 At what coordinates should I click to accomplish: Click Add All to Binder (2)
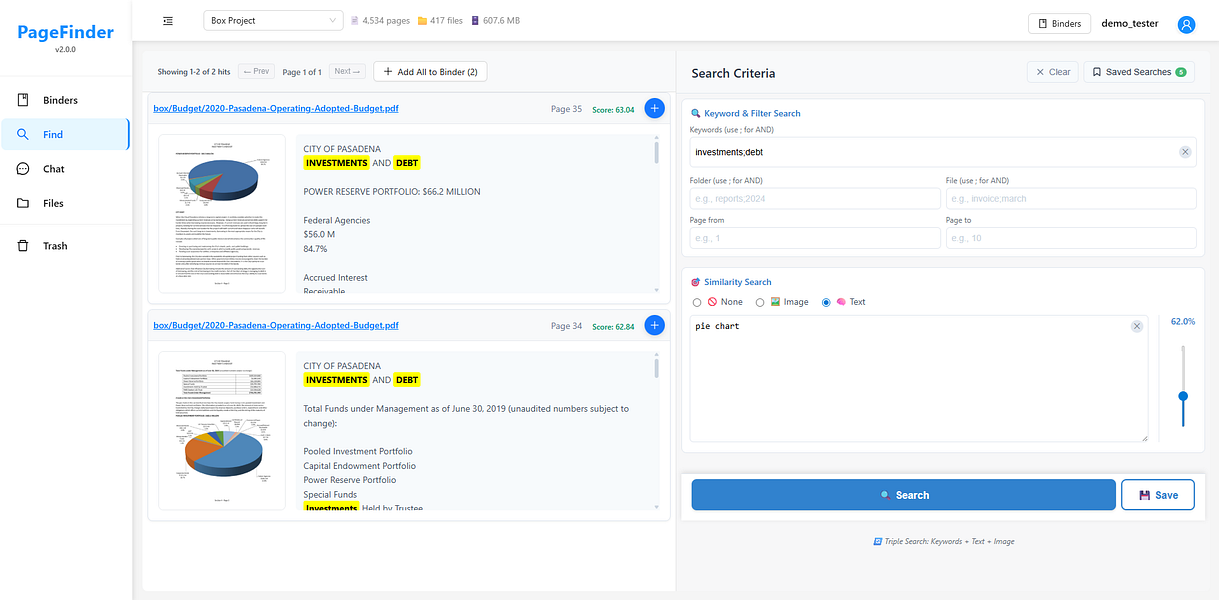430,72
